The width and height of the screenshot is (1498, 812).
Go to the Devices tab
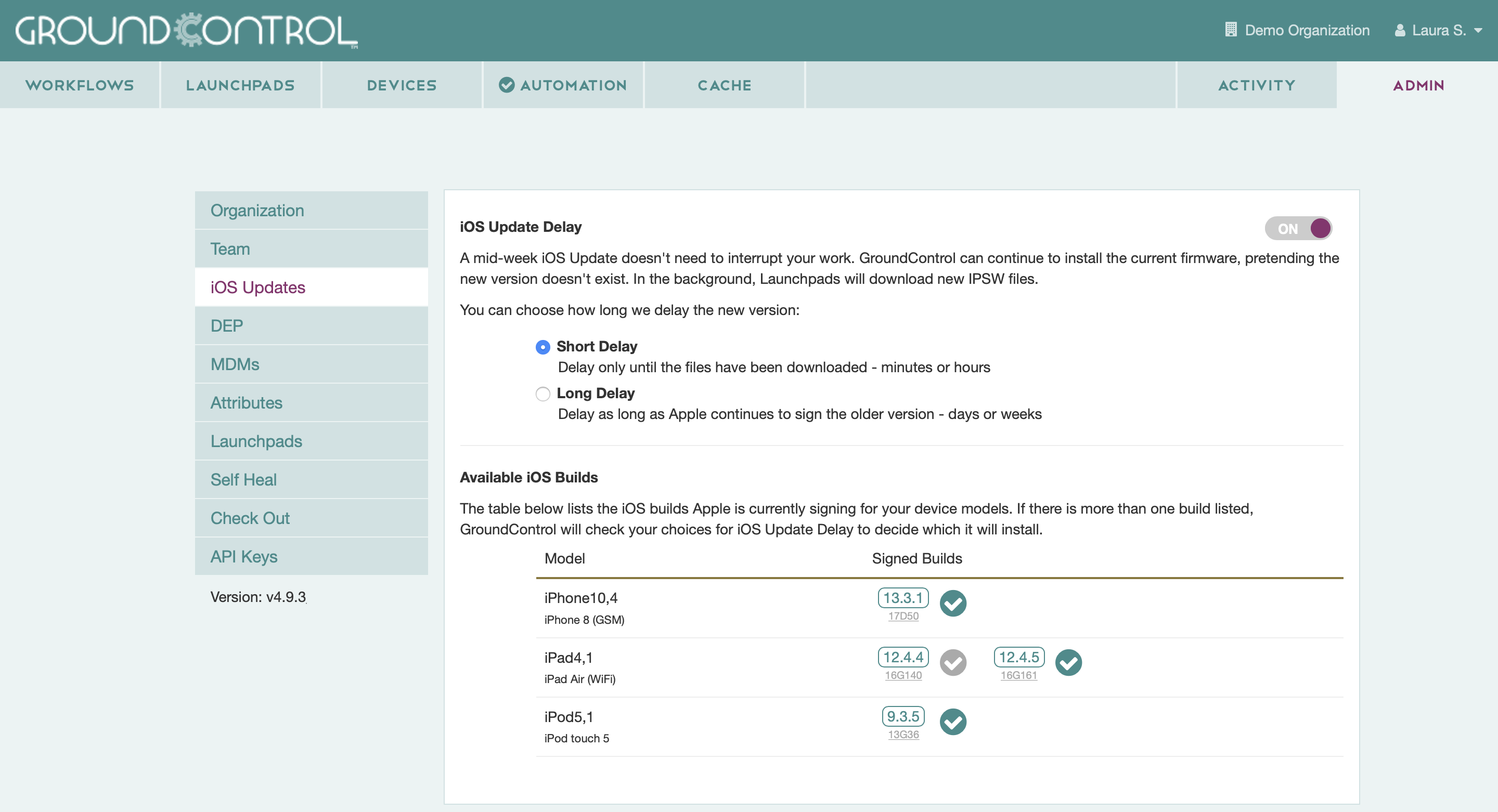(402, 85)
